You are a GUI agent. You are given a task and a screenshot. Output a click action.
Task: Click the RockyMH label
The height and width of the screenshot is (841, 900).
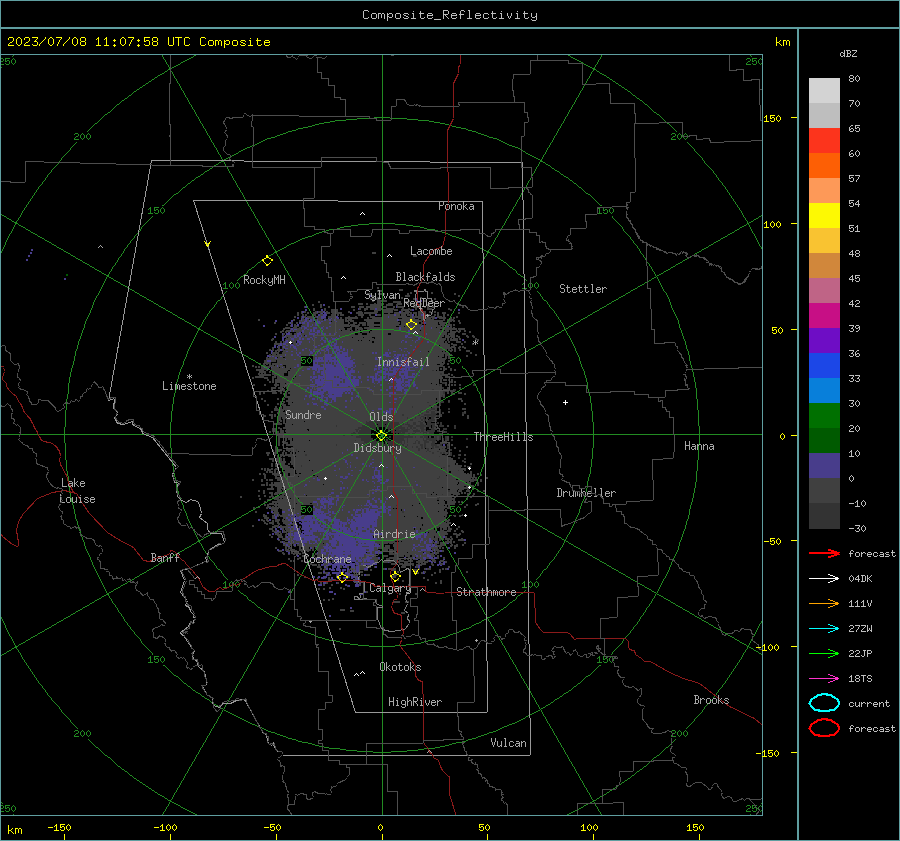click(264, 280)
